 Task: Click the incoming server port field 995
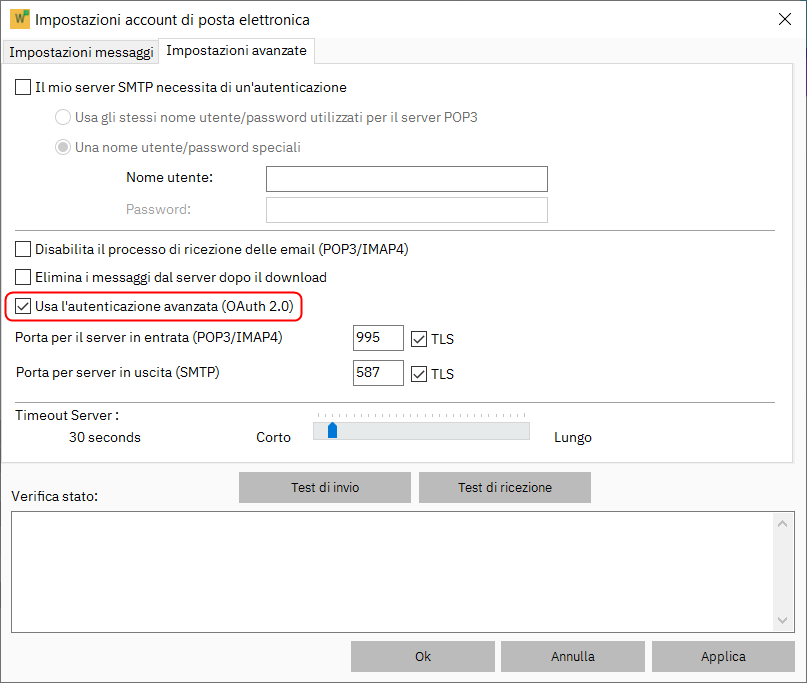(378, 338)
